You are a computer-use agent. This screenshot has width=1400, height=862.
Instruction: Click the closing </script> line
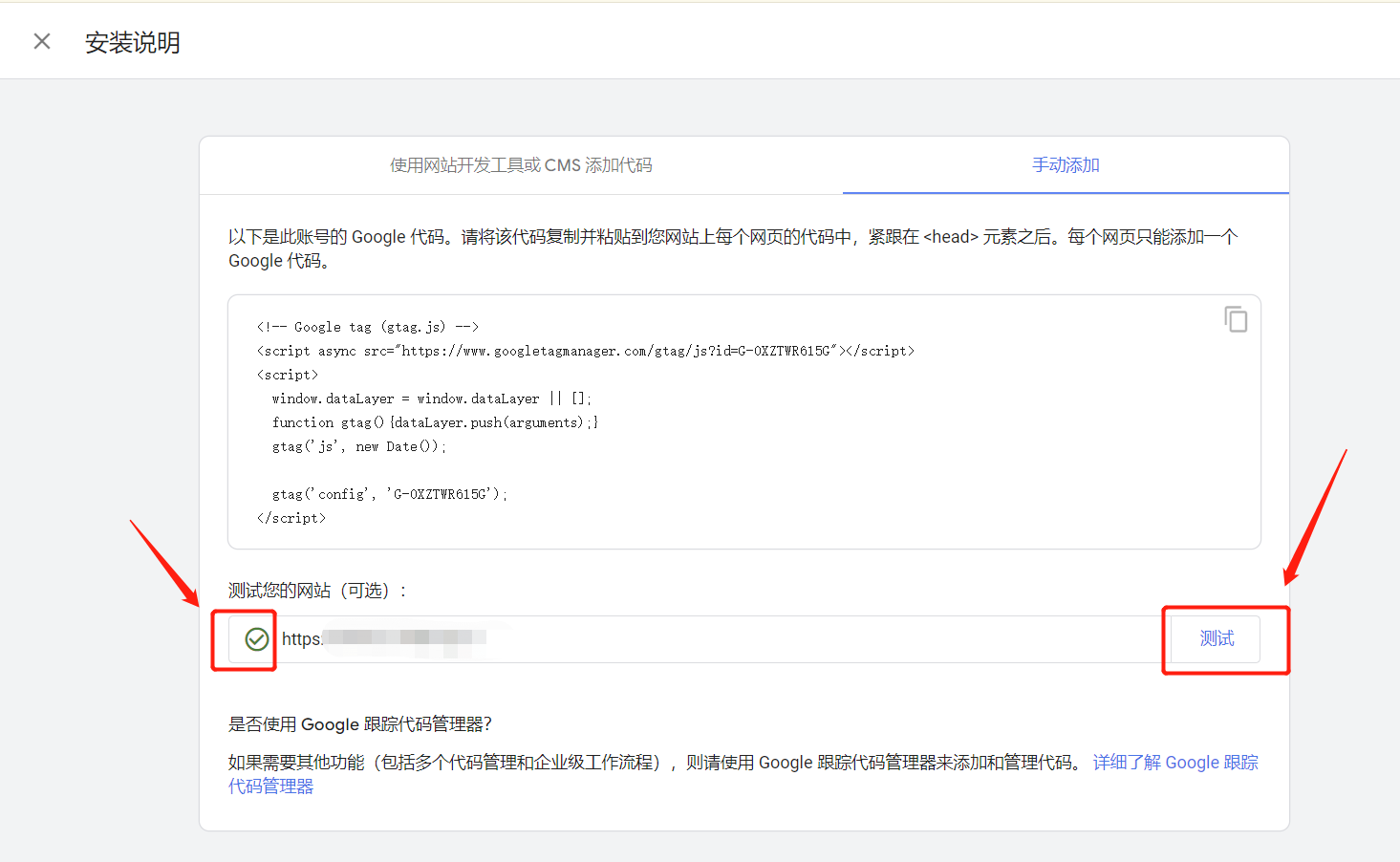coord(291,518)
